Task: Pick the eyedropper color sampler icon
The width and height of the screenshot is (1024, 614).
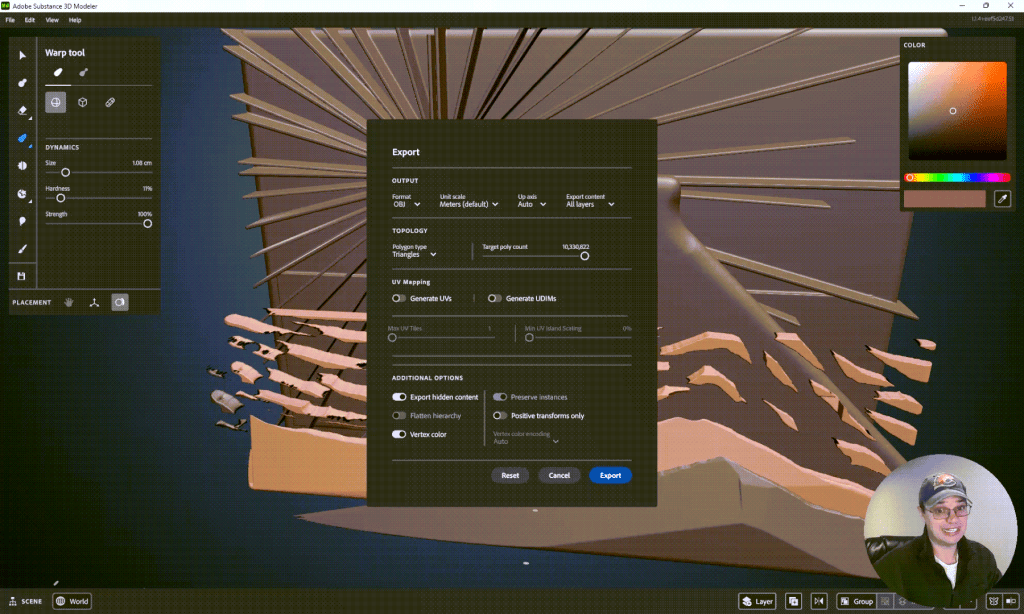Action: click(1001, 199)
